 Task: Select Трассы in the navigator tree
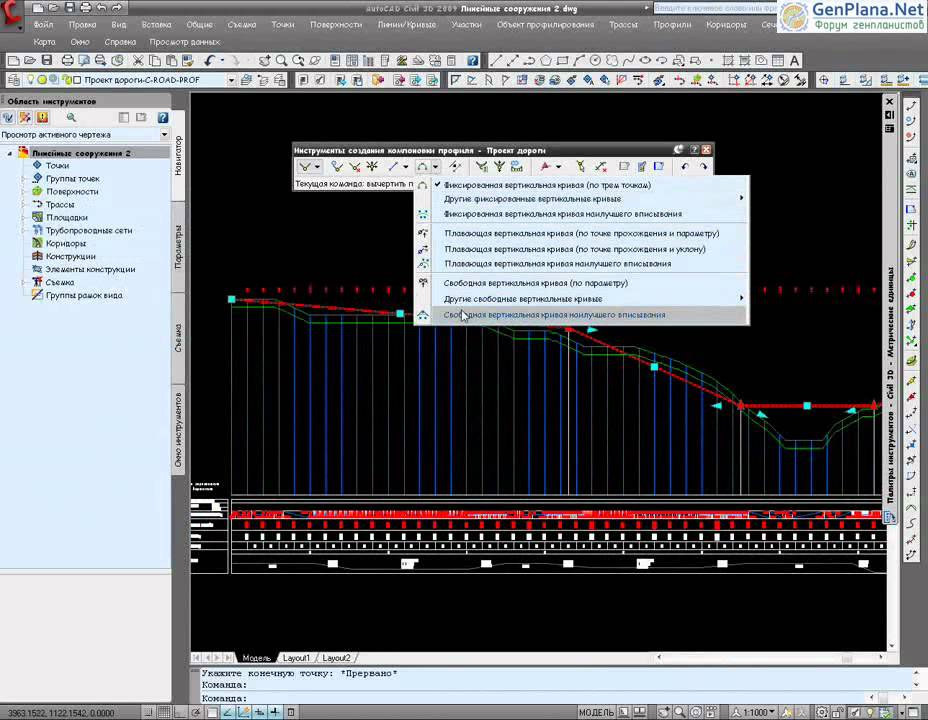pyautogui.click(x=60, y=204)
